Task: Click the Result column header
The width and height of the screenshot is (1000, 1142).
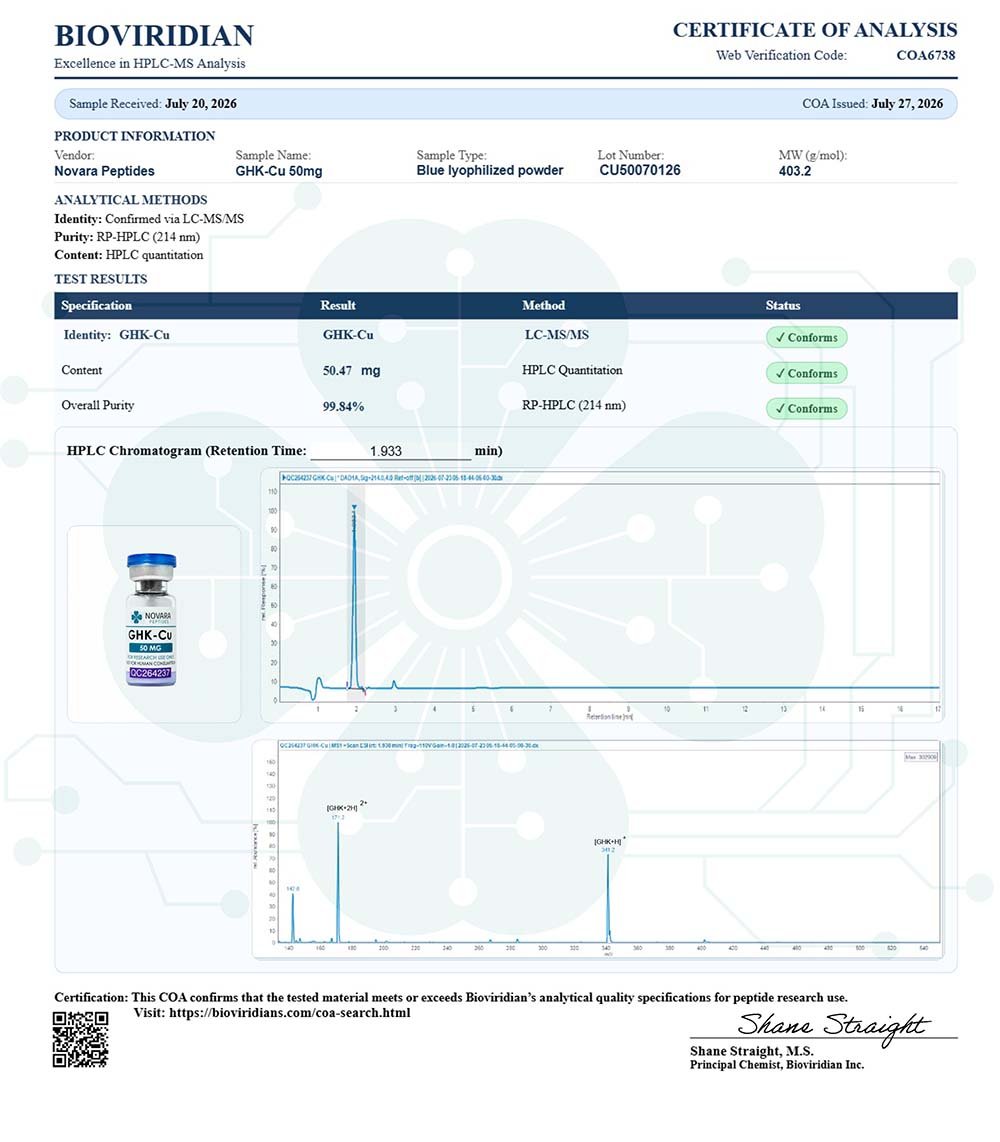Action: point(338,305)
